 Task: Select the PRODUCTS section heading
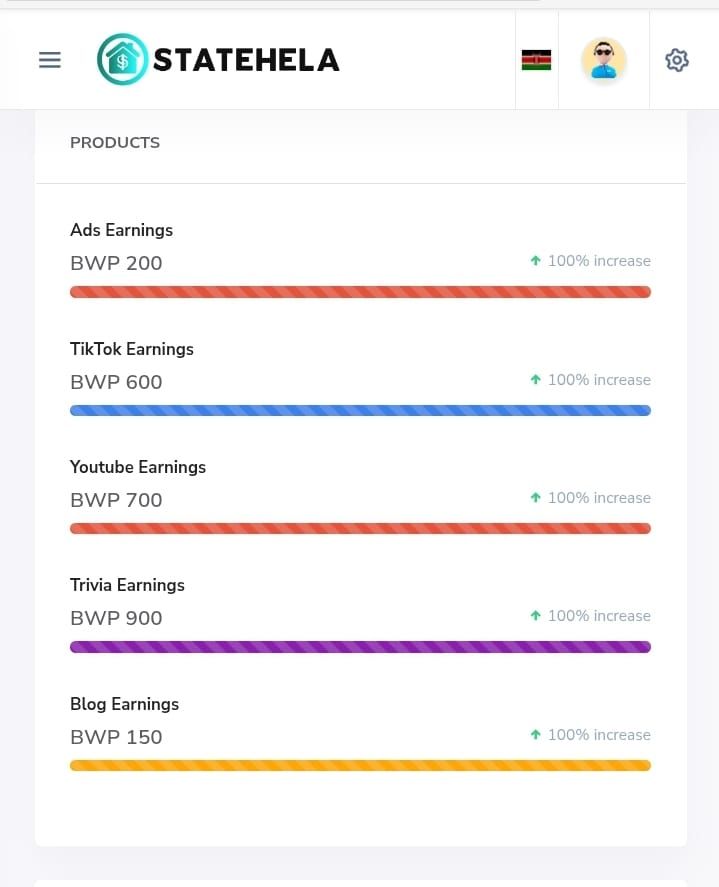[x=114, y=142]
